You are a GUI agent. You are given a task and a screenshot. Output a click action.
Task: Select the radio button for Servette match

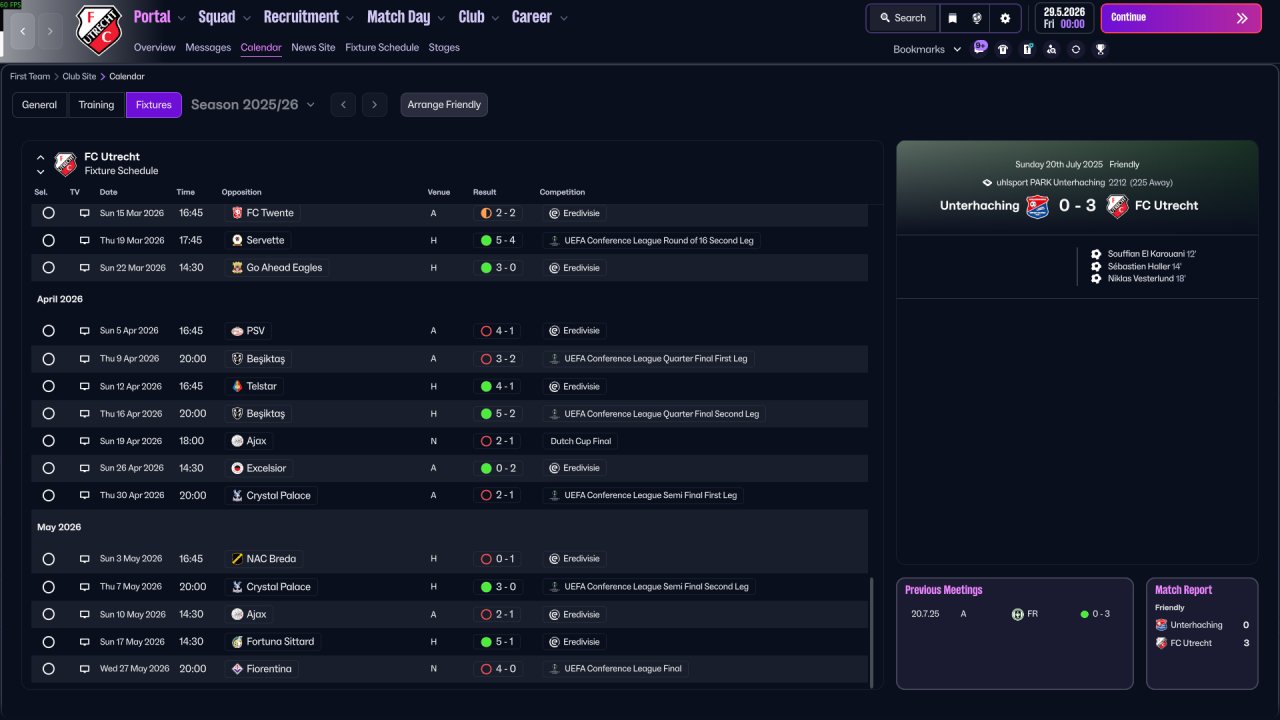pyautogui.click(x=48, y=240)
